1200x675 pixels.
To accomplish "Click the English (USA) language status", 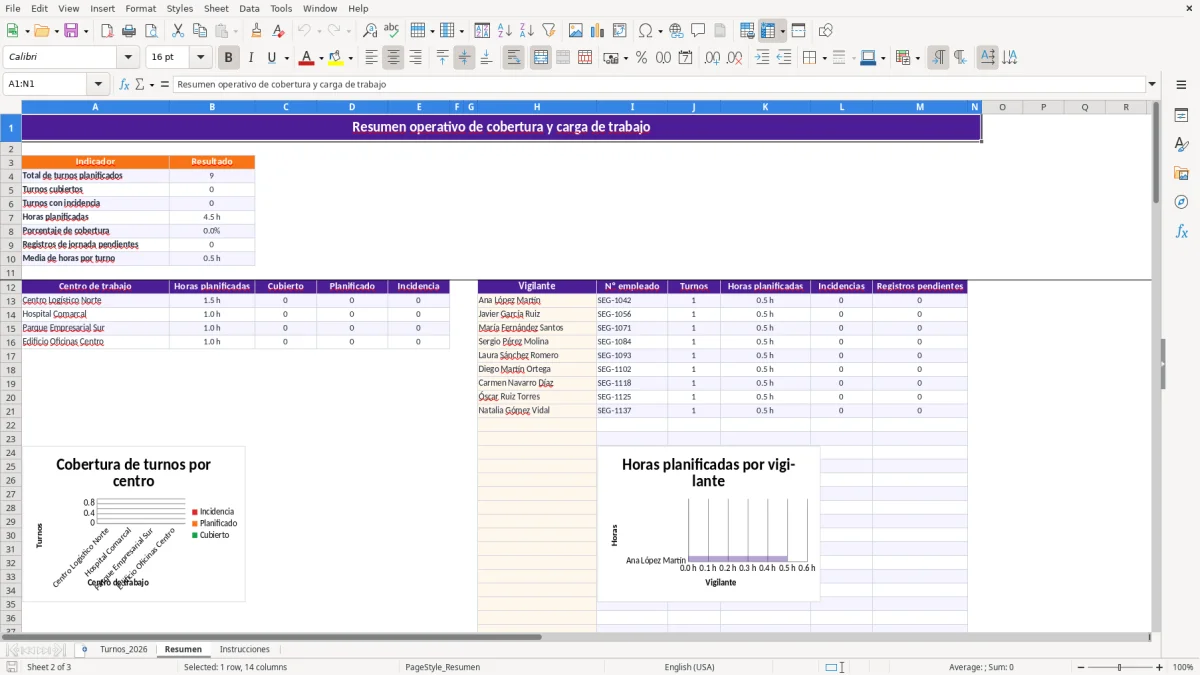I will (x=689, y=667).
